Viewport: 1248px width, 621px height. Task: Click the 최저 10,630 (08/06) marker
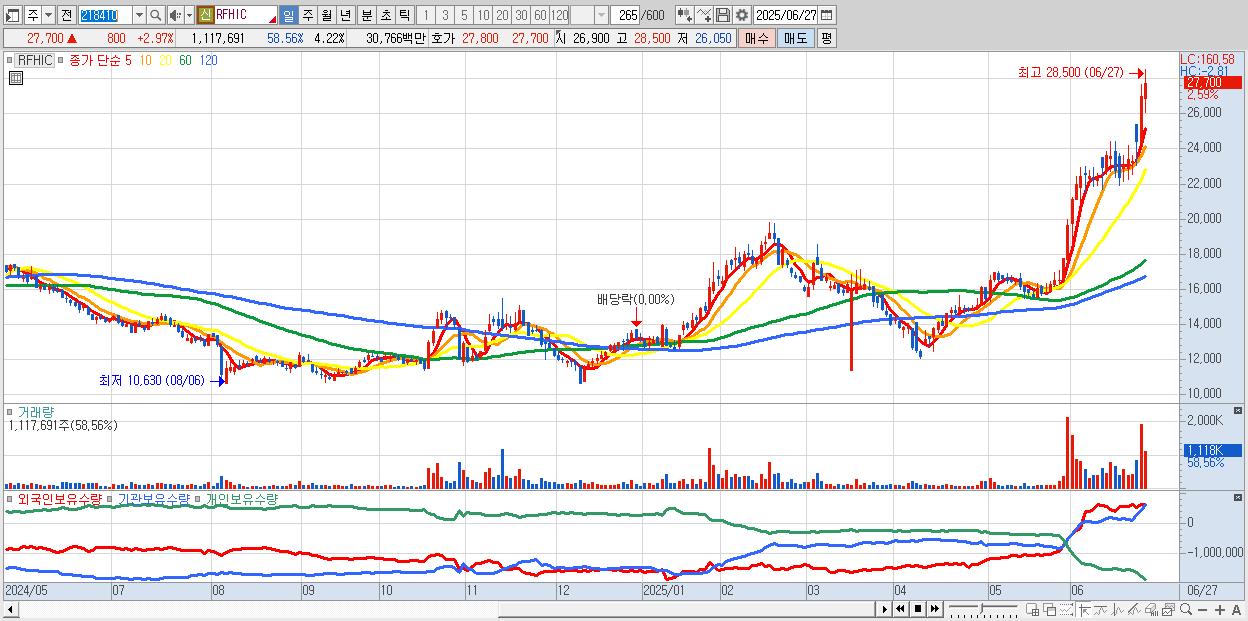pos(151,381)
